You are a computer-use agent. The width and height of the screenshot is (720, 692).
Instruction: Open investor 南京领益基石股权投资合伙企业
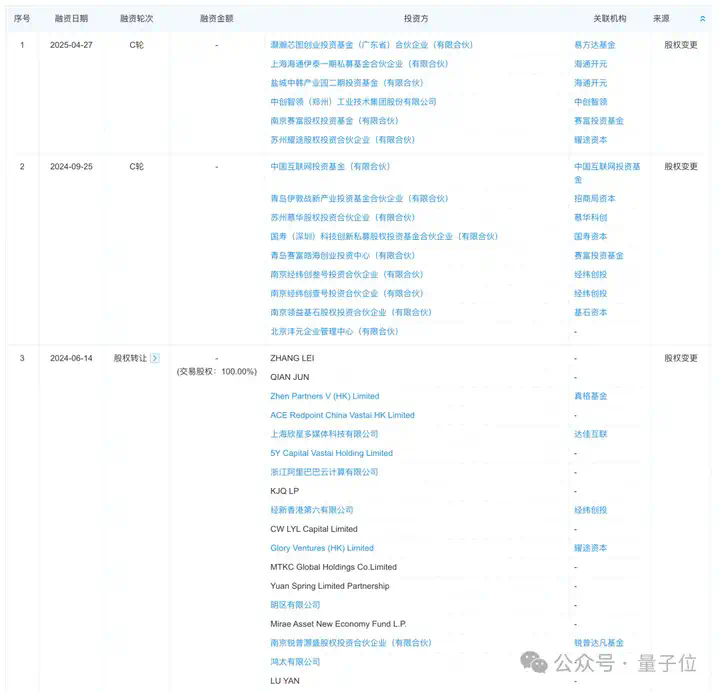[351, 312]
